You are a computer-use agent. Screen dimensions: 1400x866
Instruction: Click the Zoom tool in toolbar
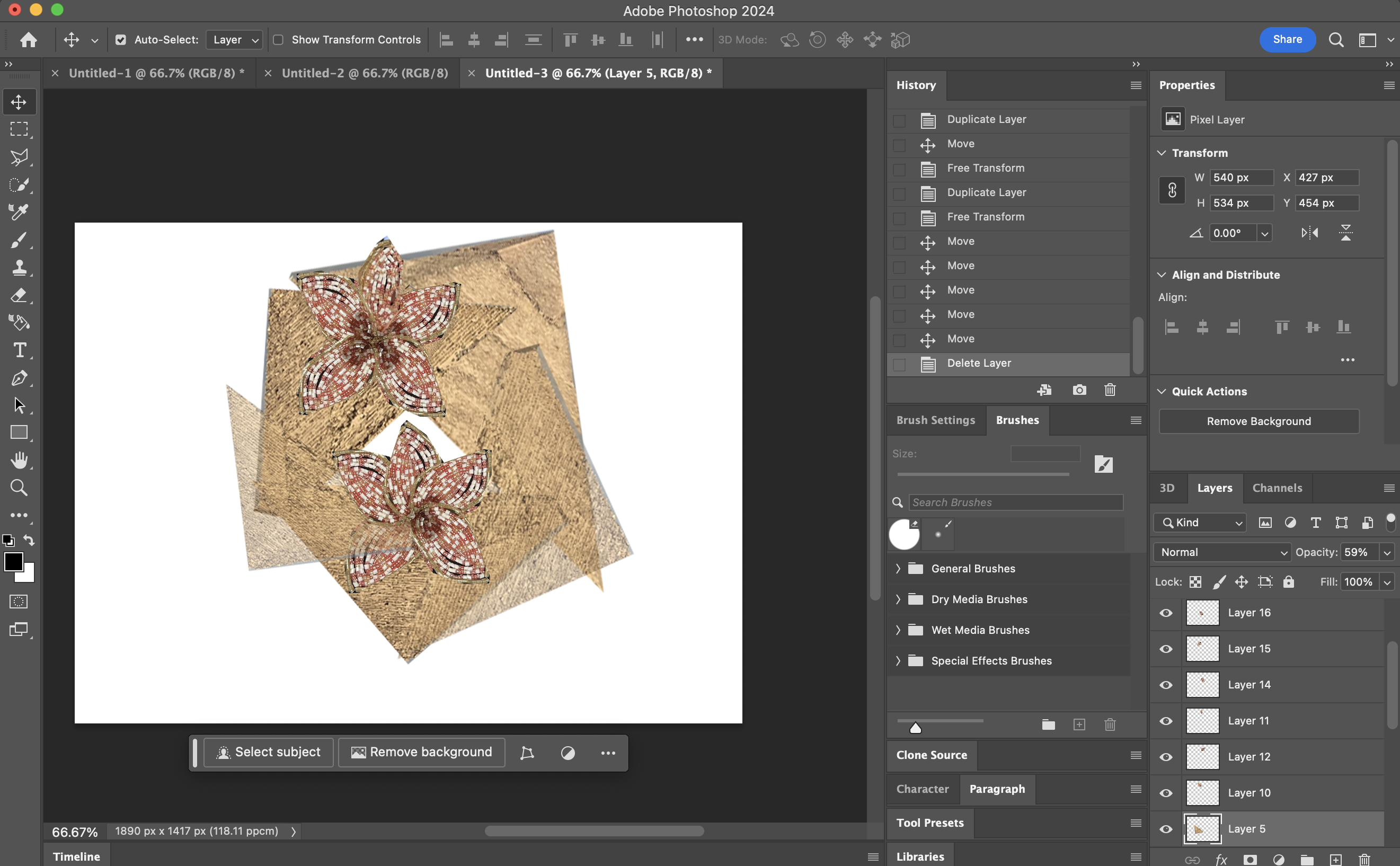pyautogui.click(x=19, y=488)
